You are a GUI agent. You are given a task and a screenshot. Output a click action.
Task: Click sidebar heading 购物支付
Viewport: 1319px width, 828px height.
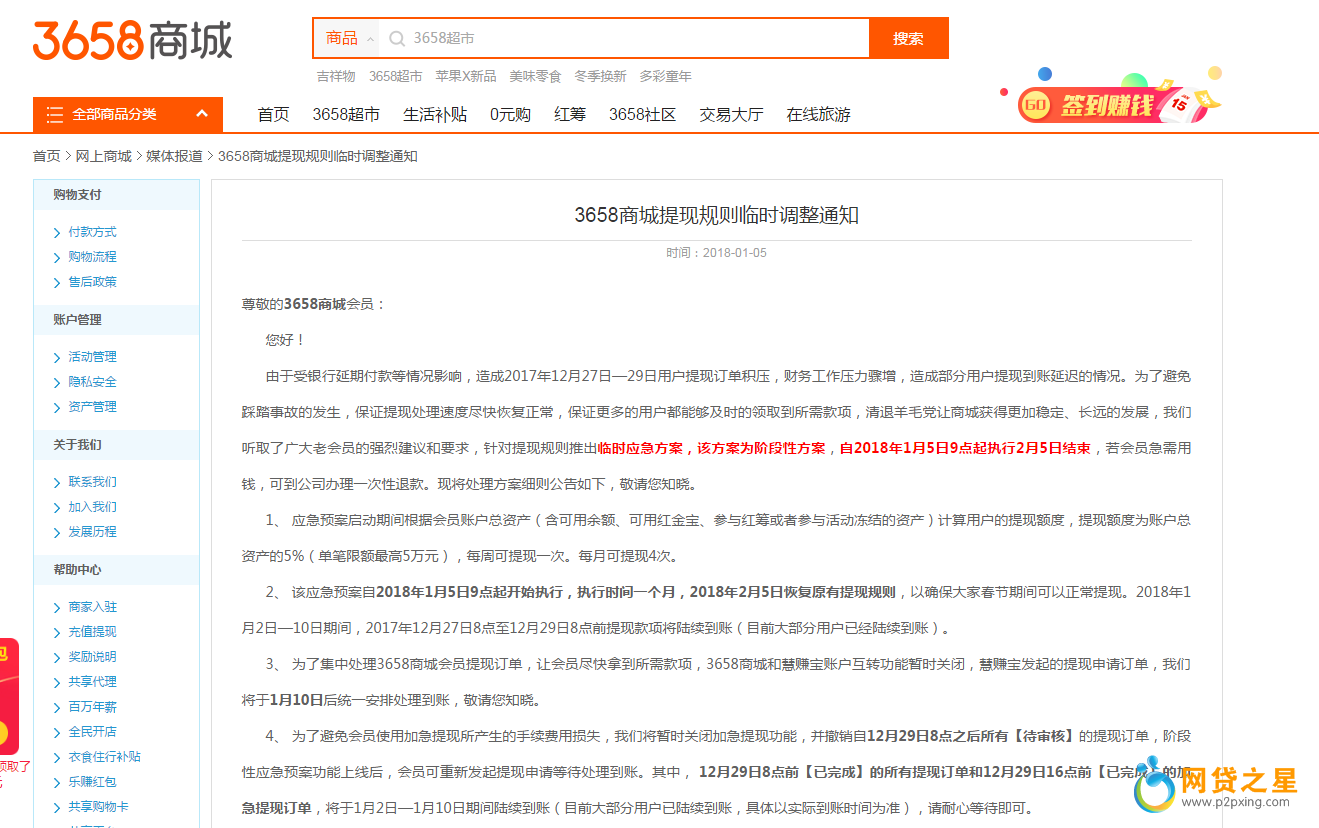pos(77,195)
